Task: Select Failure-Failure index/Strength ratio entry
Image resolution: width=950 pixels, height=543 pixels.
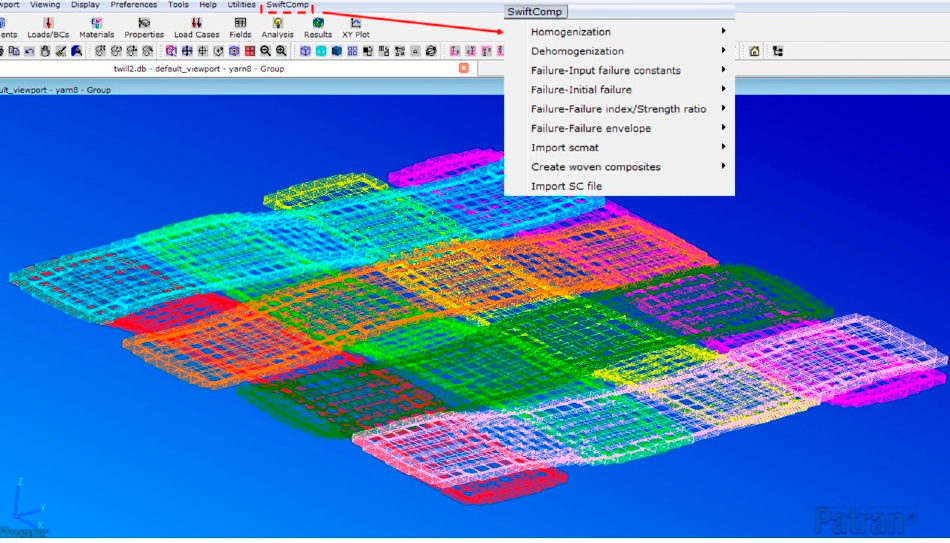Action: click(x=619, y=109)
